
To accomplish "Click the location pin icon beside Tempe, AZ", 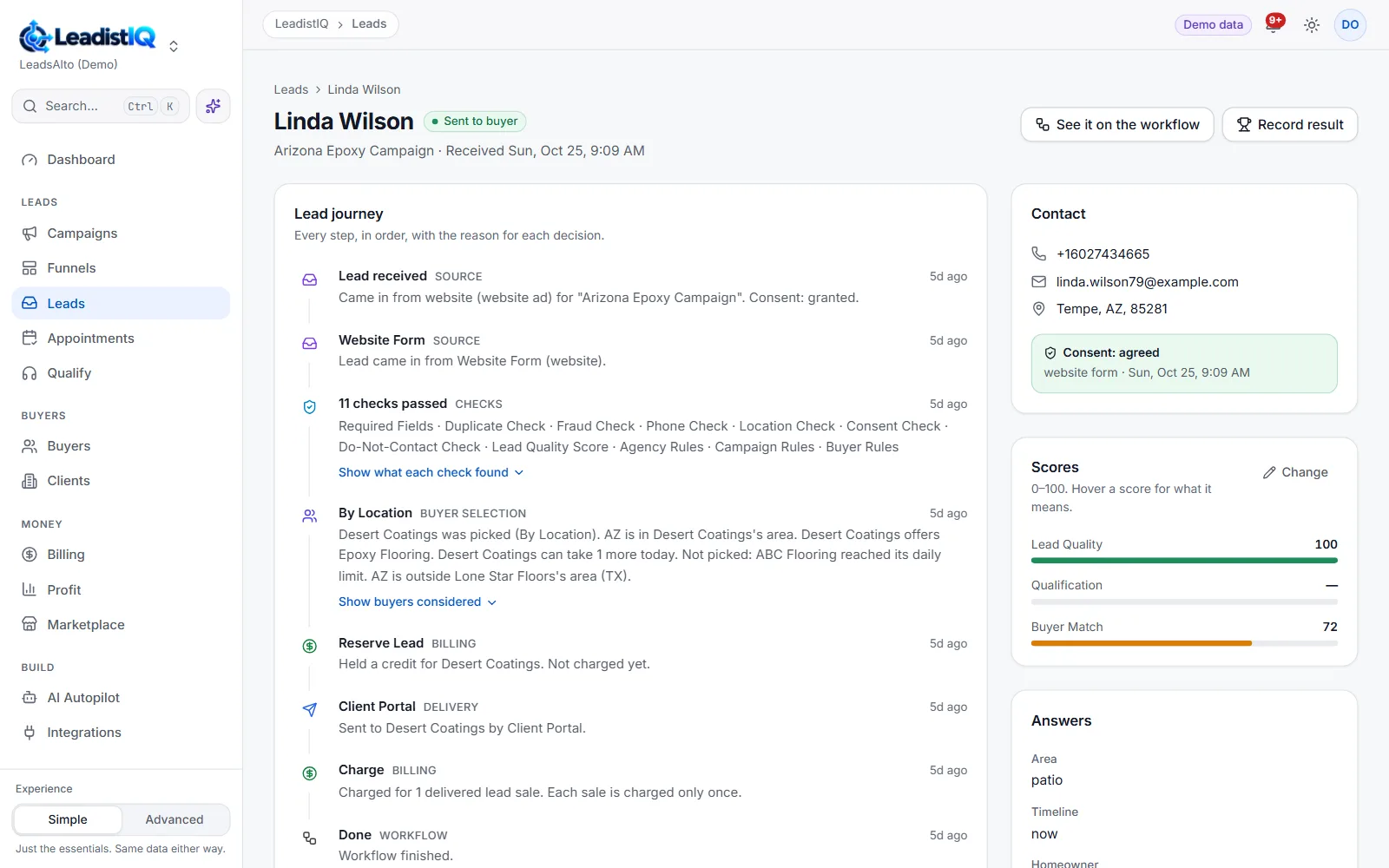I will click(x=1038, y=309).
